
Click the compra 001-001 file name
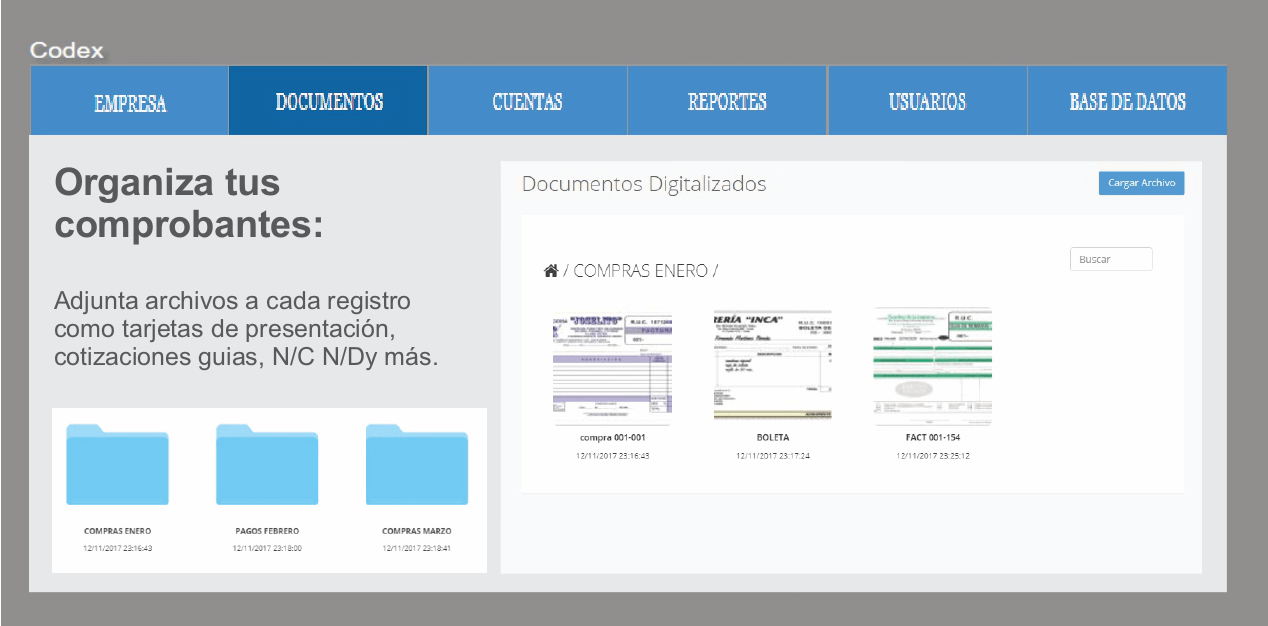pyautogui.click(x=613, y=438)
